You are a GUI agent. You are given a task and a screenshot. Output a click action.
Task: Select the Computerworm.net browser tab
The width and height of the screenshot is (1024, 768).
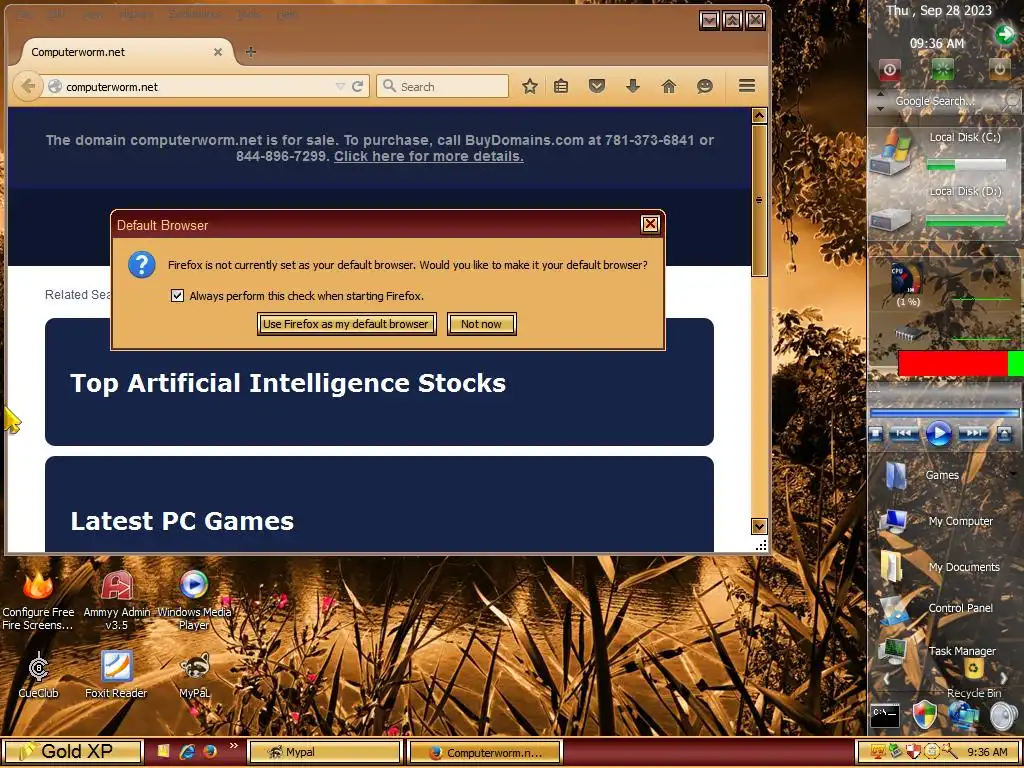click(x=124, y=52)
